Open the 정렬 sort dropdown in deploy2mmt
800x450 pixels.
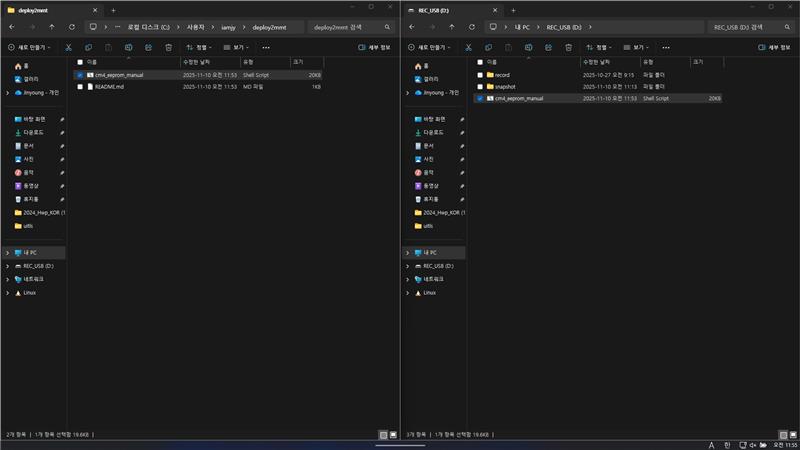pyautogui.click(x=199, y=47)
